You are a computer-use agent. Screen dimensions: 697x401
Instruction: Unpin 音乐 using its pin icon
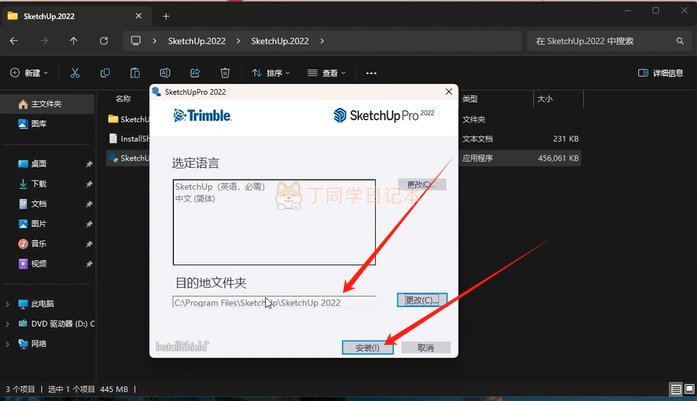pos(89,244)
